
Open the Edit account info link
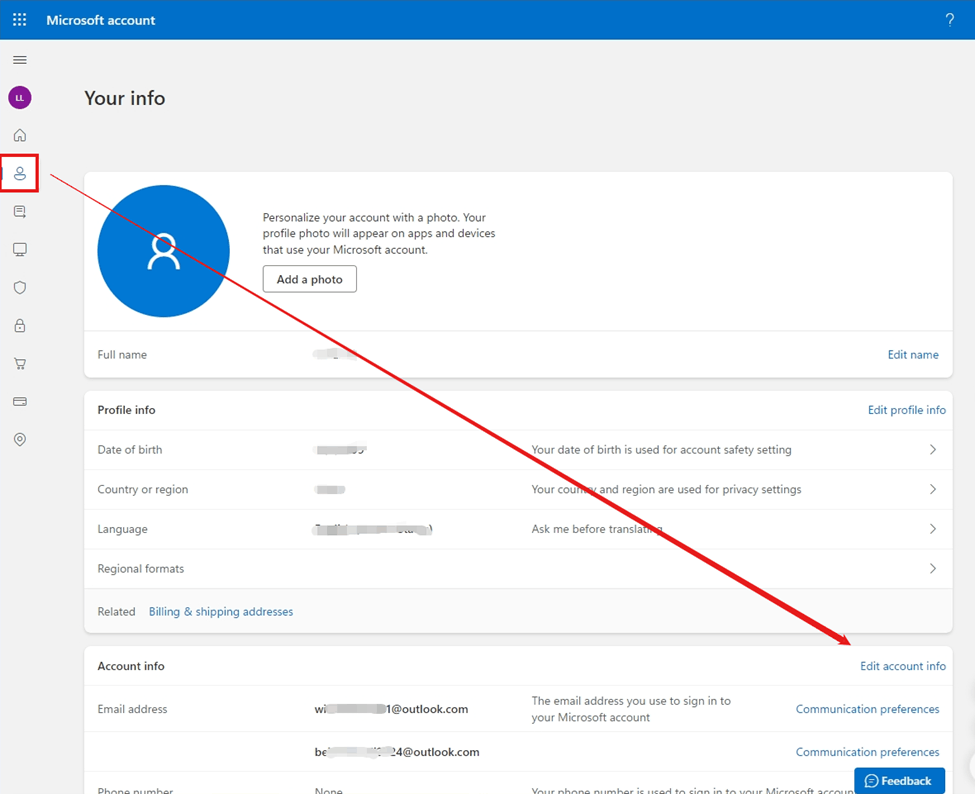903,665
